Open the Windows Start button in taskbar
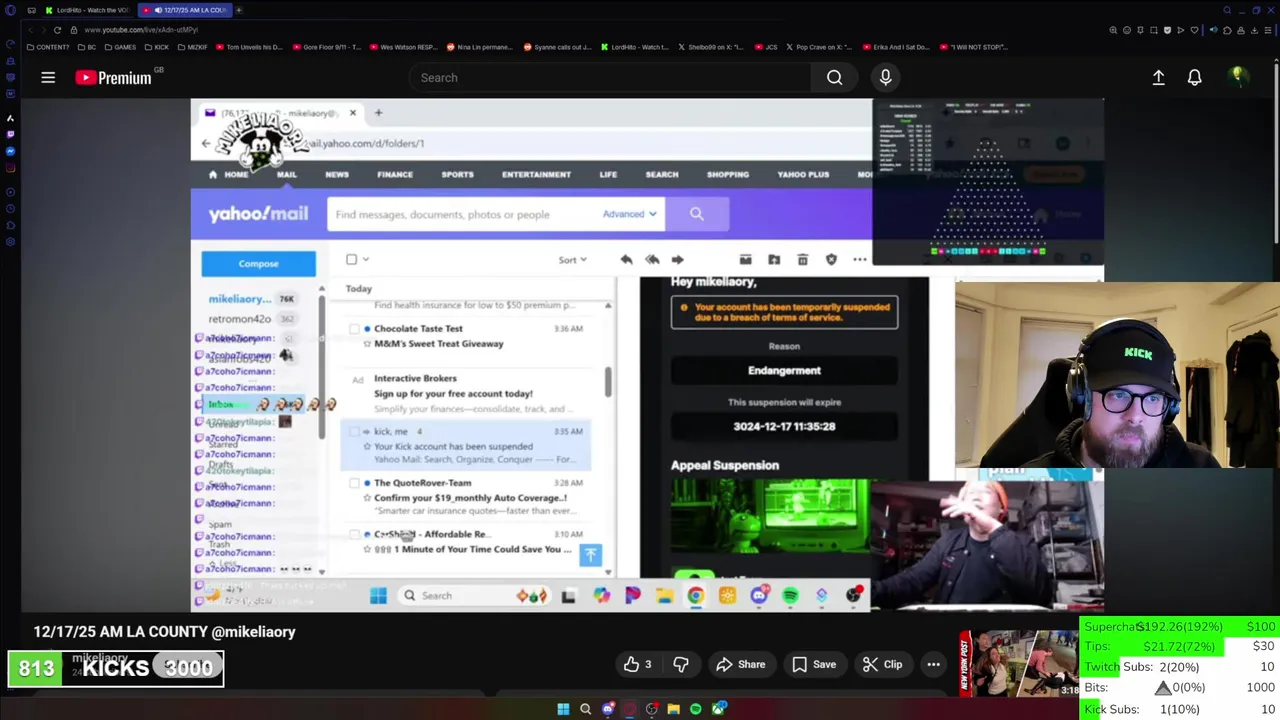The height and width of the screenshot is (720, 1280). 563,709
